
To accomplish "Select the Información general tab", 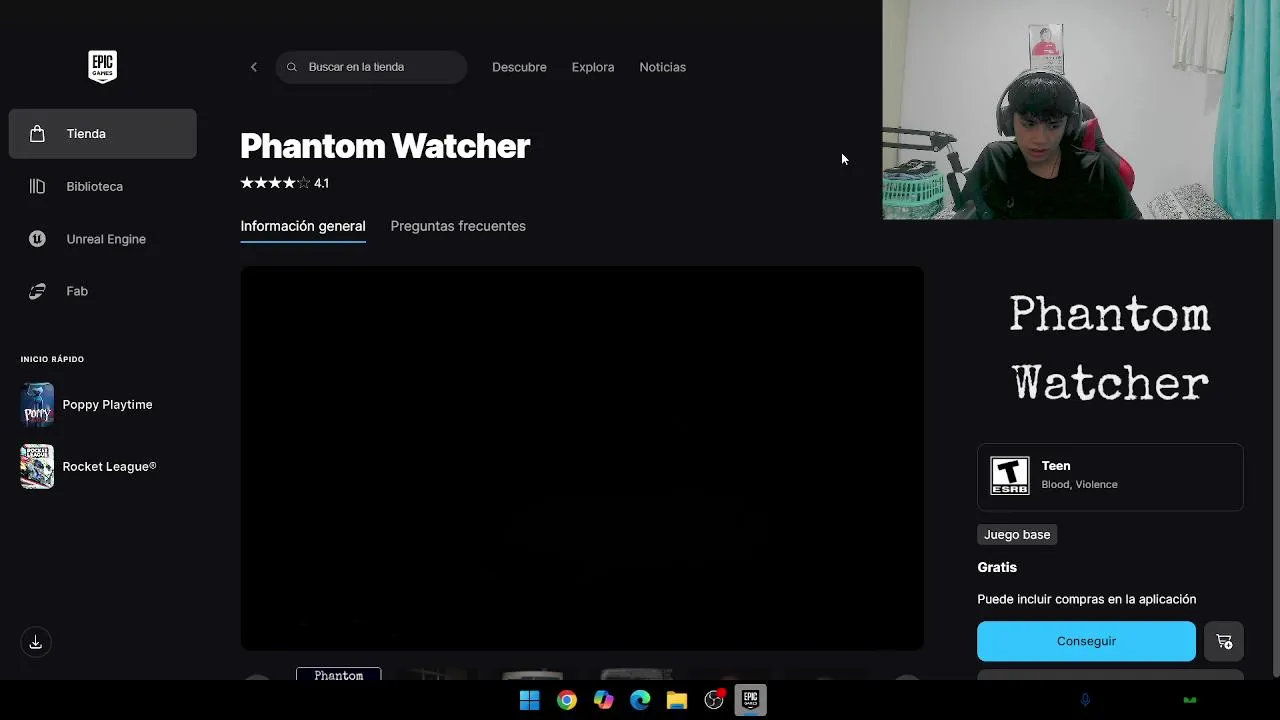I will point(303,226).
